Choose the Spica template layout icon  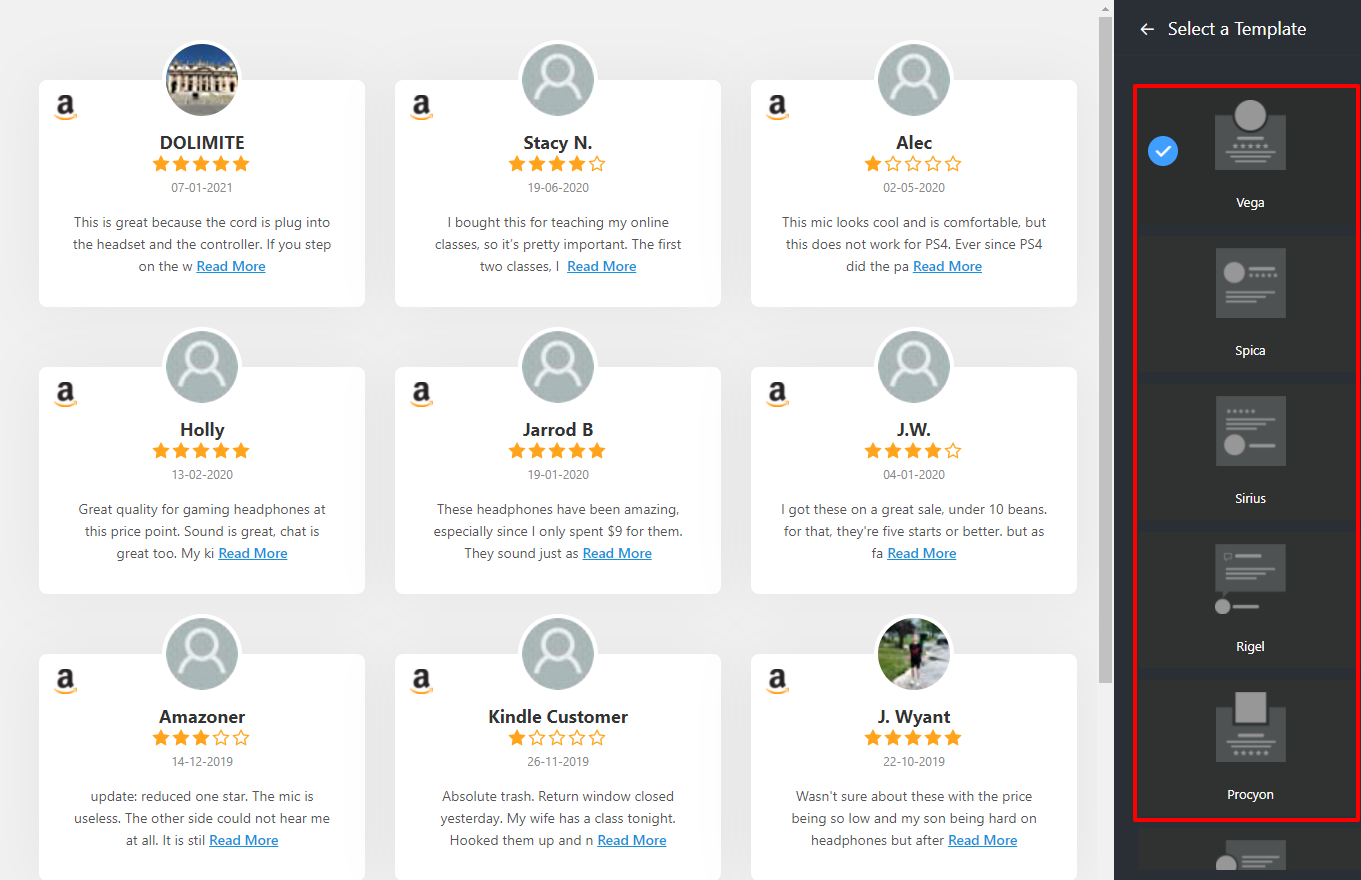click(x=1250, y=283)
